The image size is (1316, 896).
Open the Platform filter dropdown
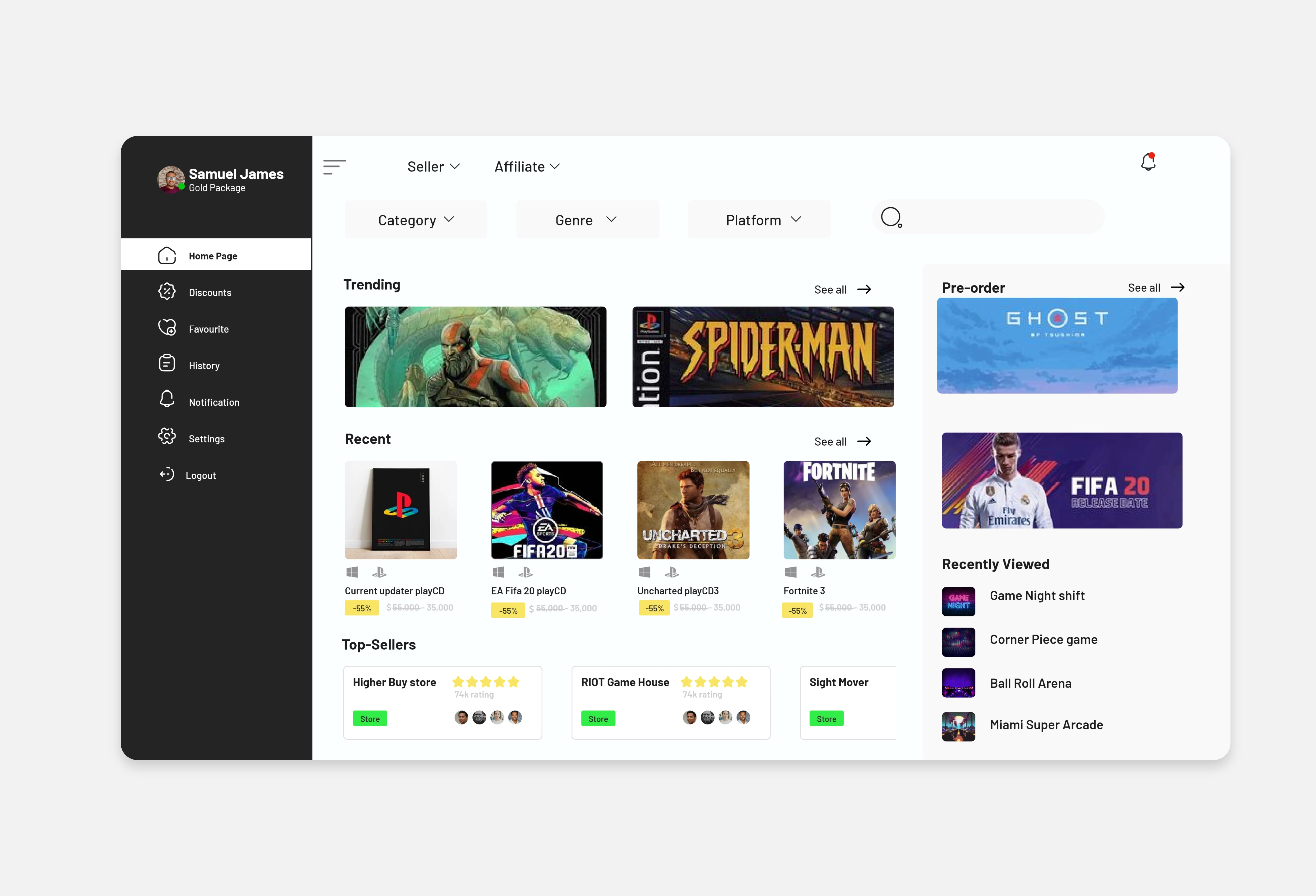[759, 219]
